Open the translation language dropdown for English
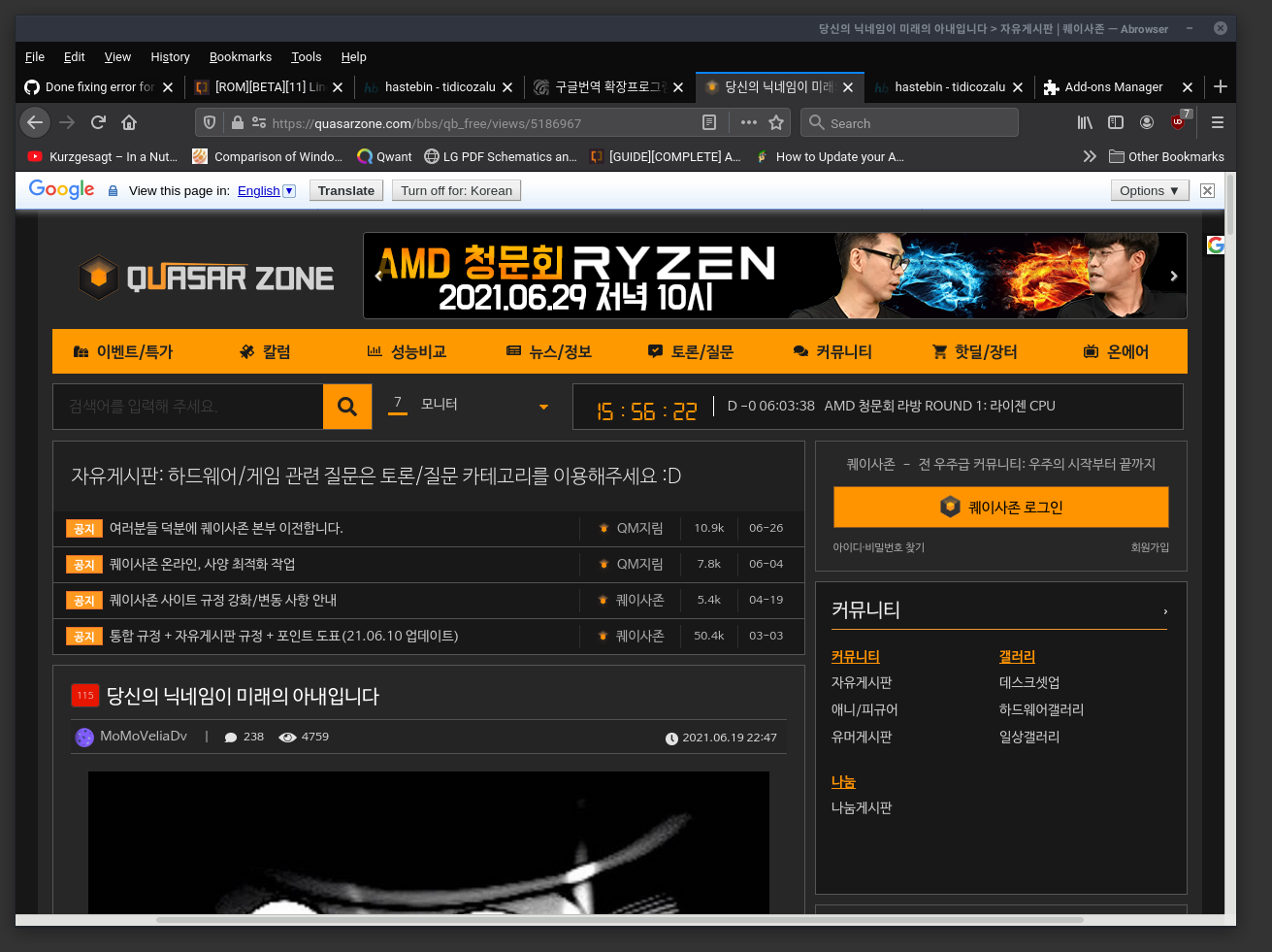This screenshot has height=952, width=1272. 289,191
